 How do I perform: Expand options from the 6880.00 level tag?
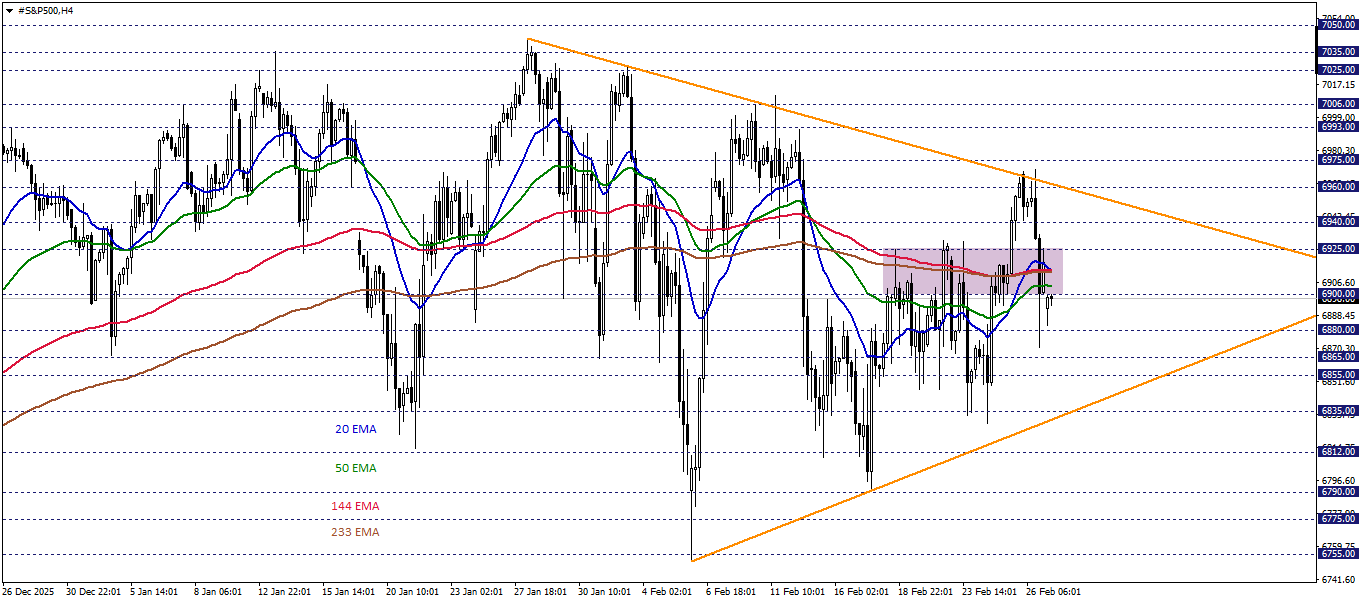tap(1337, 329)
